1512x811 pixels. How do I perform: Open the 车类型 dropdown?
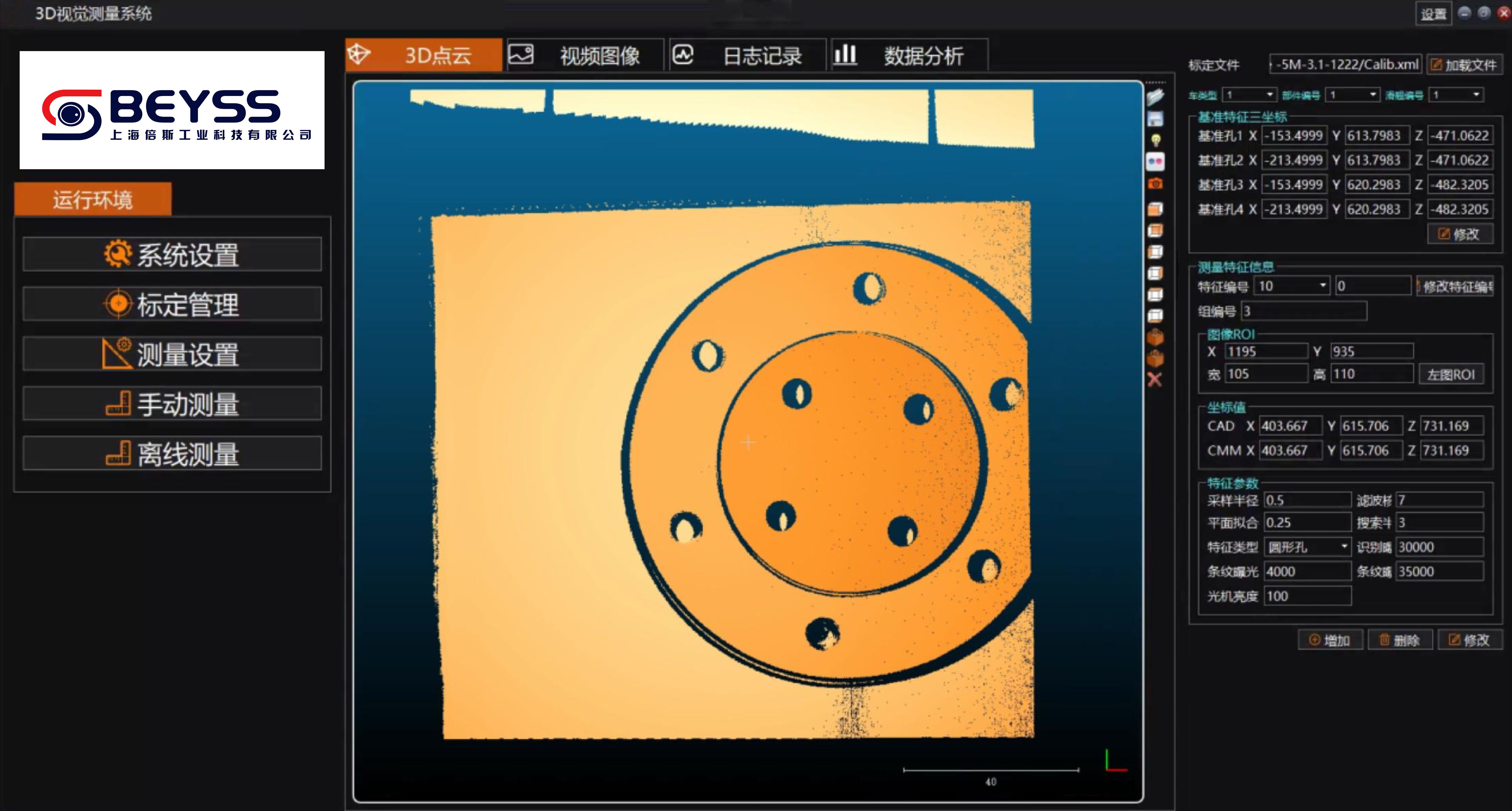1250,95
